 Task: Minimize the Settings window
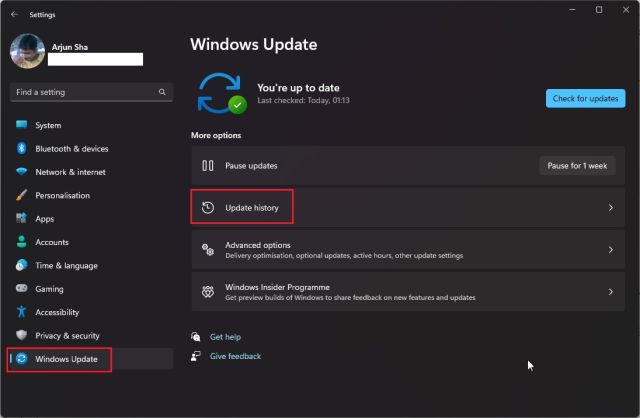(572, 9)
